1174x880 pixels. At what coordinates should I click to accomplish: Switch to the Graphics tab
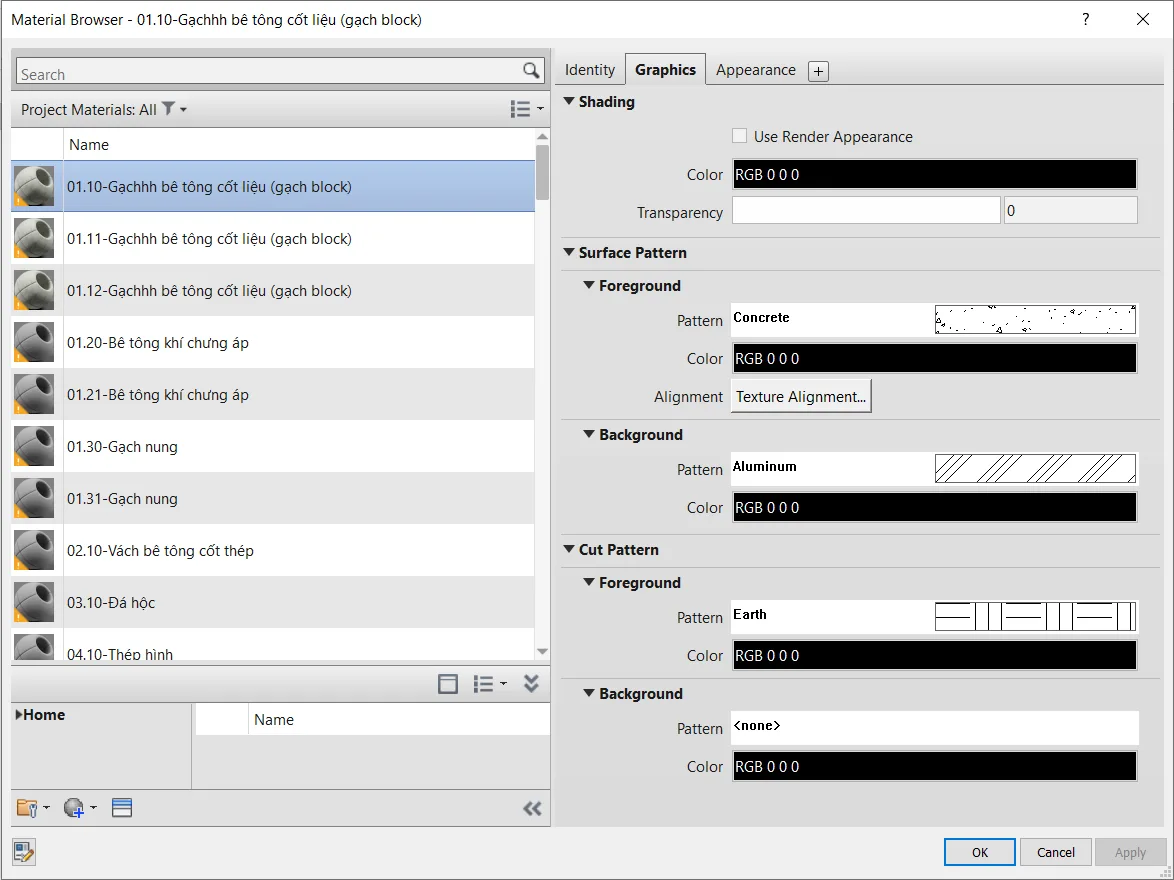click(665, 70)
